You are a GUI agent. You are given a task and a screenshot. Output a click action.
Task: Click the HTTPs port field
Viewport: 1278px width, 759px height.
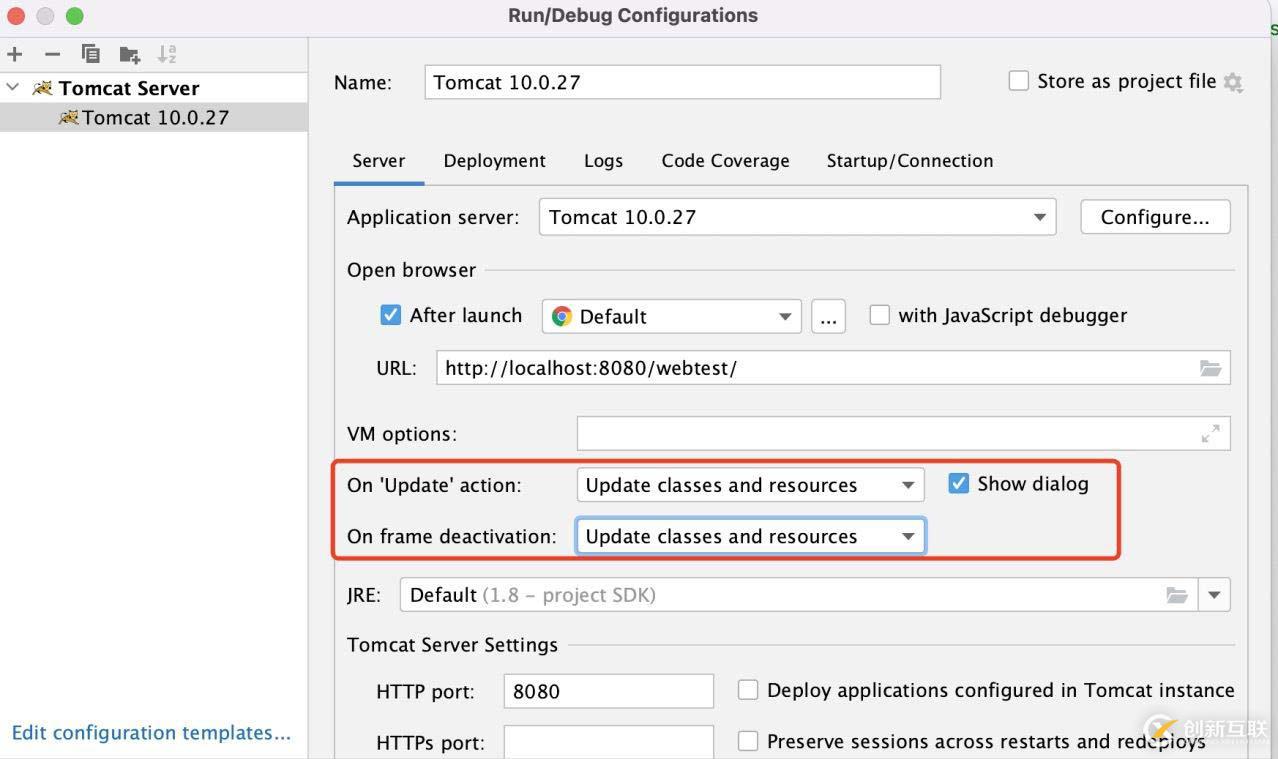point(609,742)
